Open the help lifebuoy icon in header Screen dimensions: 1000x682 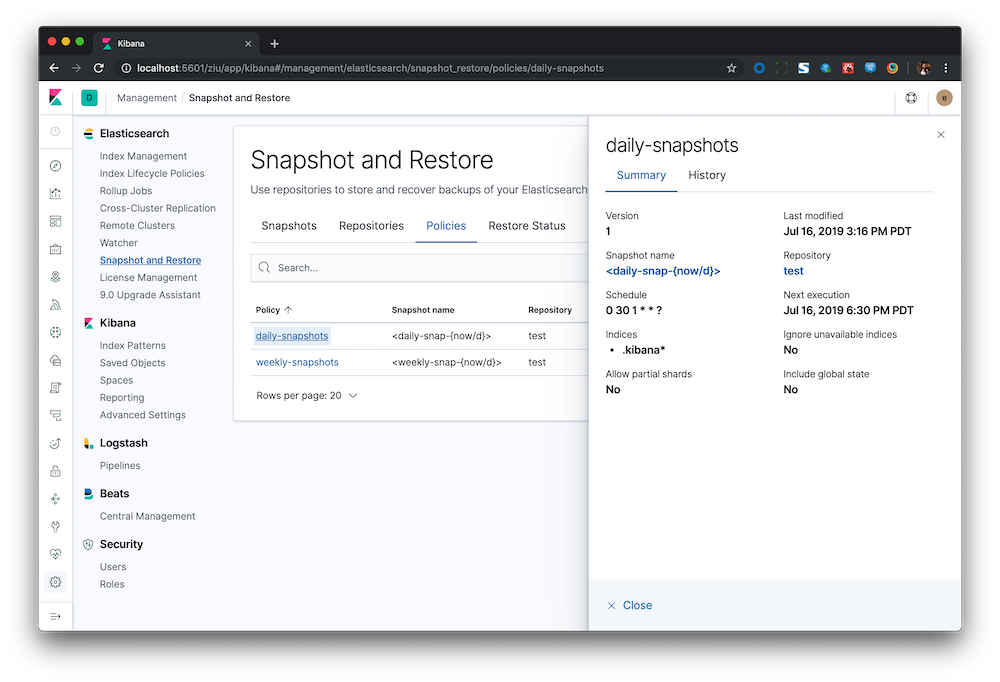pyautogui.click(x=911, y=98)
